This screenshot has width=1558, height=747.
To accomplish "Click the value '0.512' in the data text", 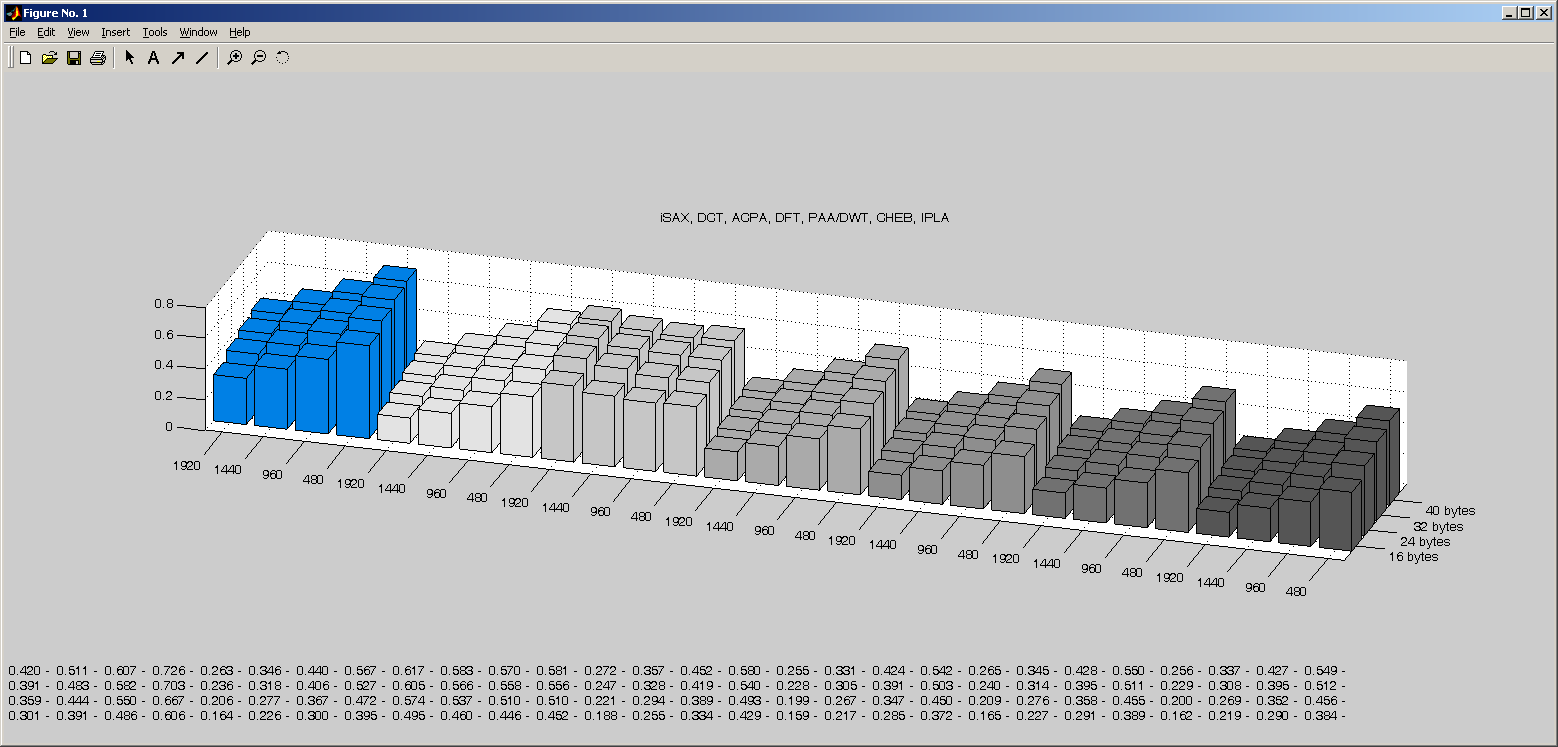I will coord(1321,685).
